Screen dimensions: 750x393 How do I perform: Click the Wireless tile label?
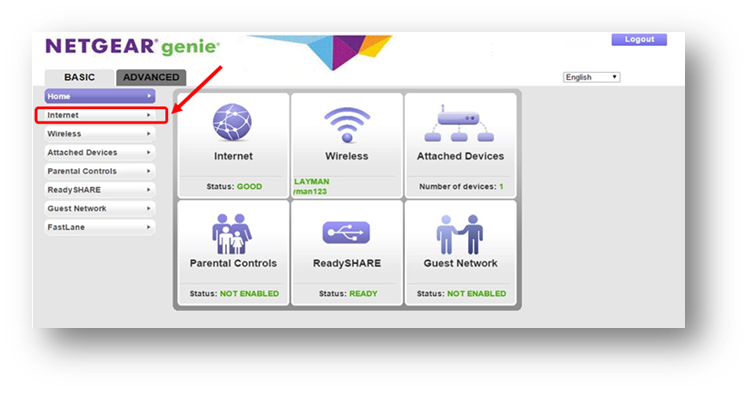[347, 156]
